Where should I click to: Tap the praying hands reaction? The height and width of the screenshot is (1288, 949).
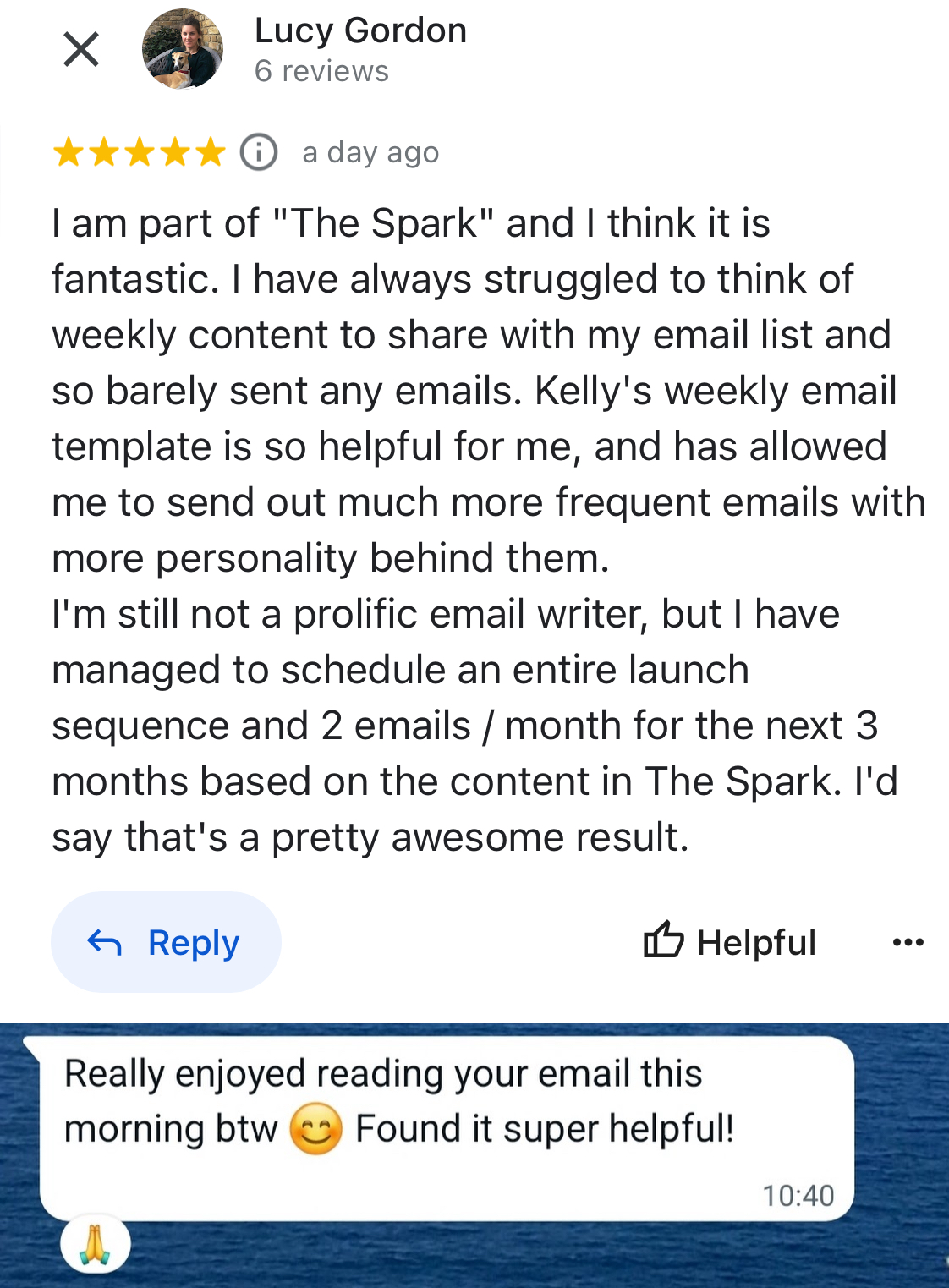click(x=95, y=1244)
